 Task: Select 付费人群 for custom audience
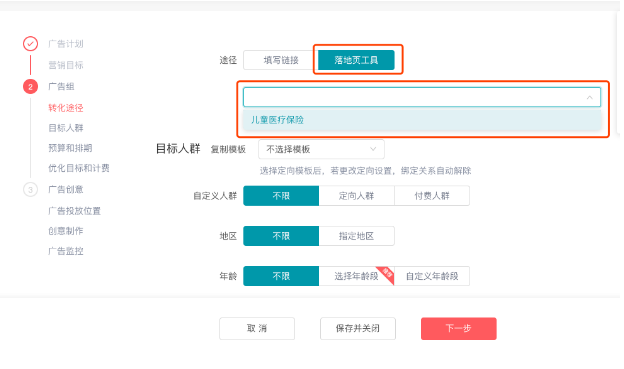pyautogui.click(x=432, y=196)
